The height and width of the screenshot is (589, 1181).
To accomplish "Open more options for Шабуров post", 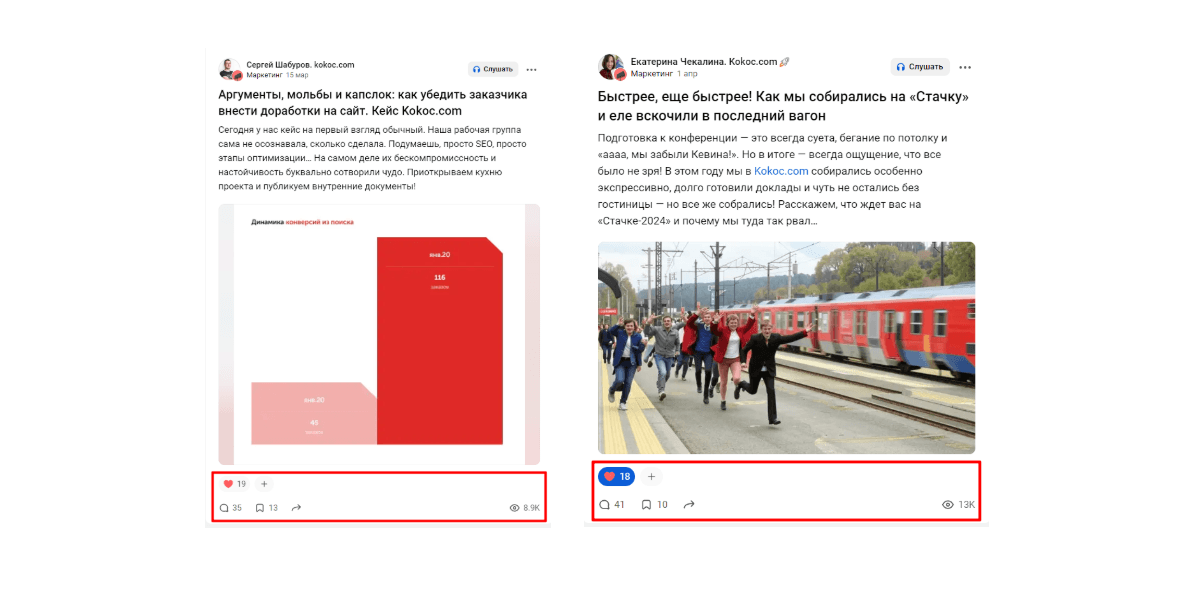I will click(x=532, y=69).
